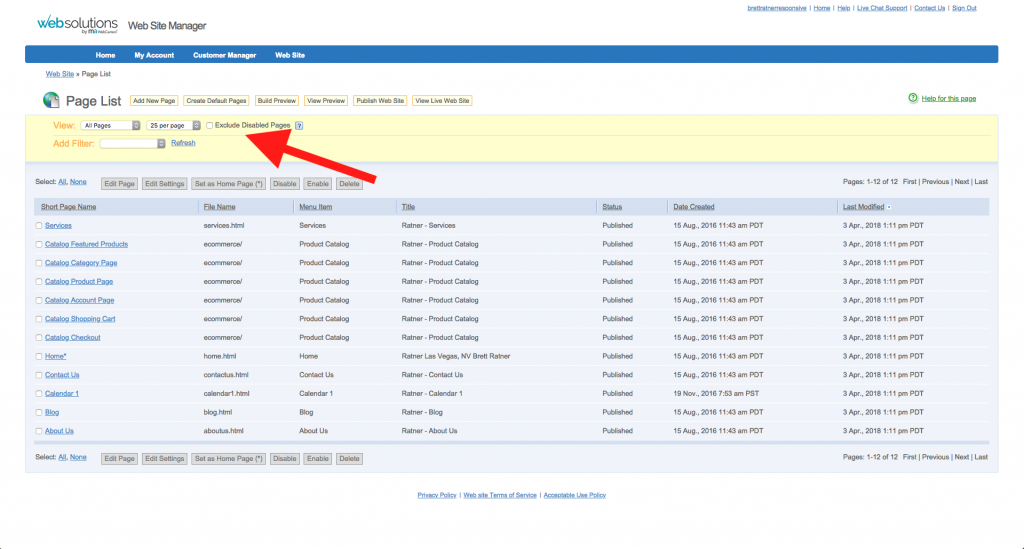
Task: Tick the About Us row checkbox
Action: [x=39, y=431]
